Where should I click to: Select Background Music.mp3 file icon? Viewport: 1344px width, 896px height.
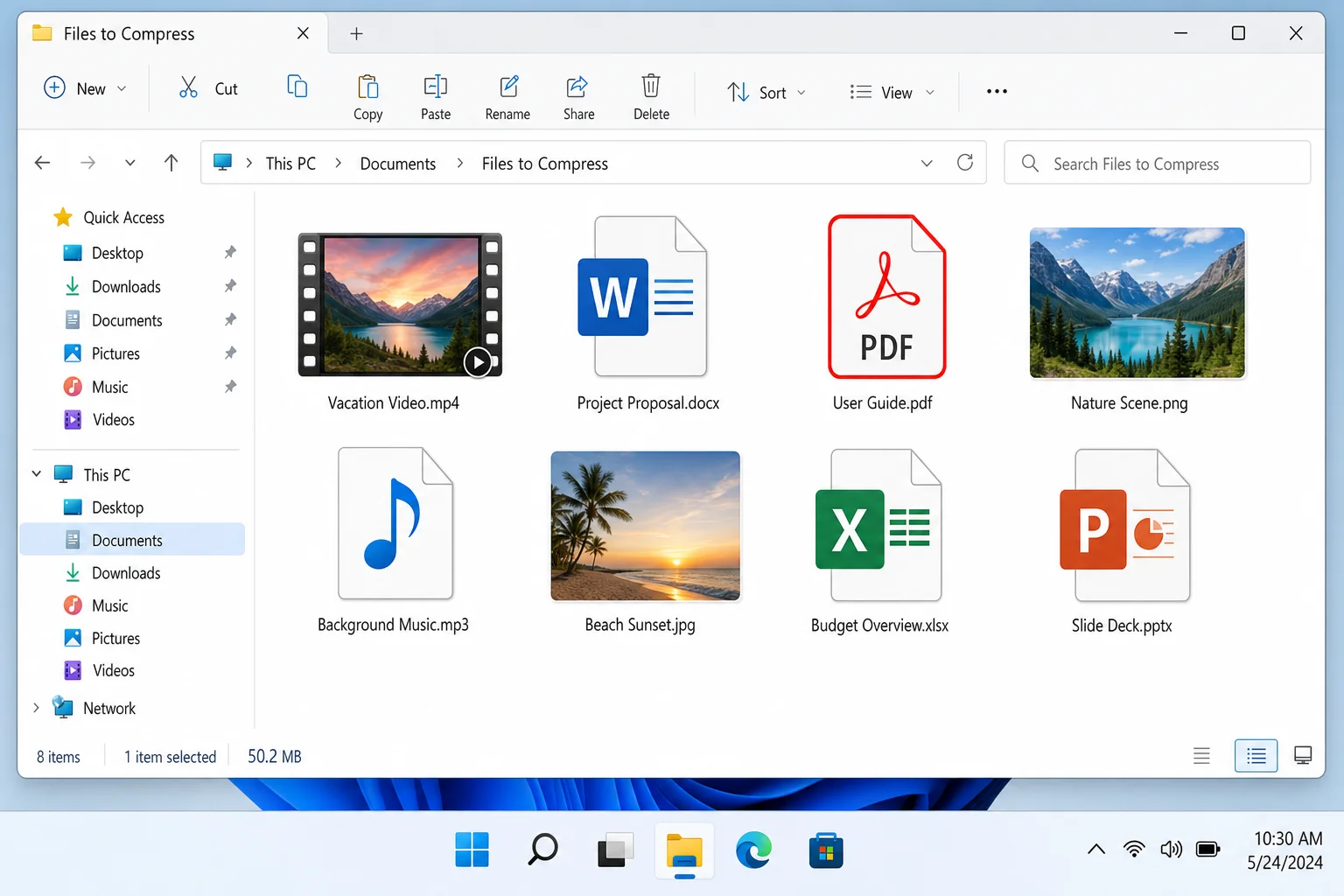click(x=395, y=523)
